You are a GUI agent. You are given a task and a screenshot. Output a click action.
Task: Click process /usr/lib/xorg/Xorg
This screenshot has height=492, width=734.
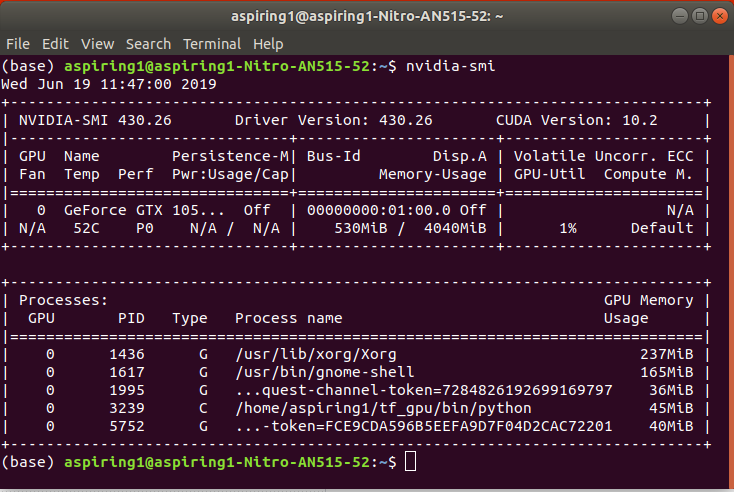[x=316, y=354]
